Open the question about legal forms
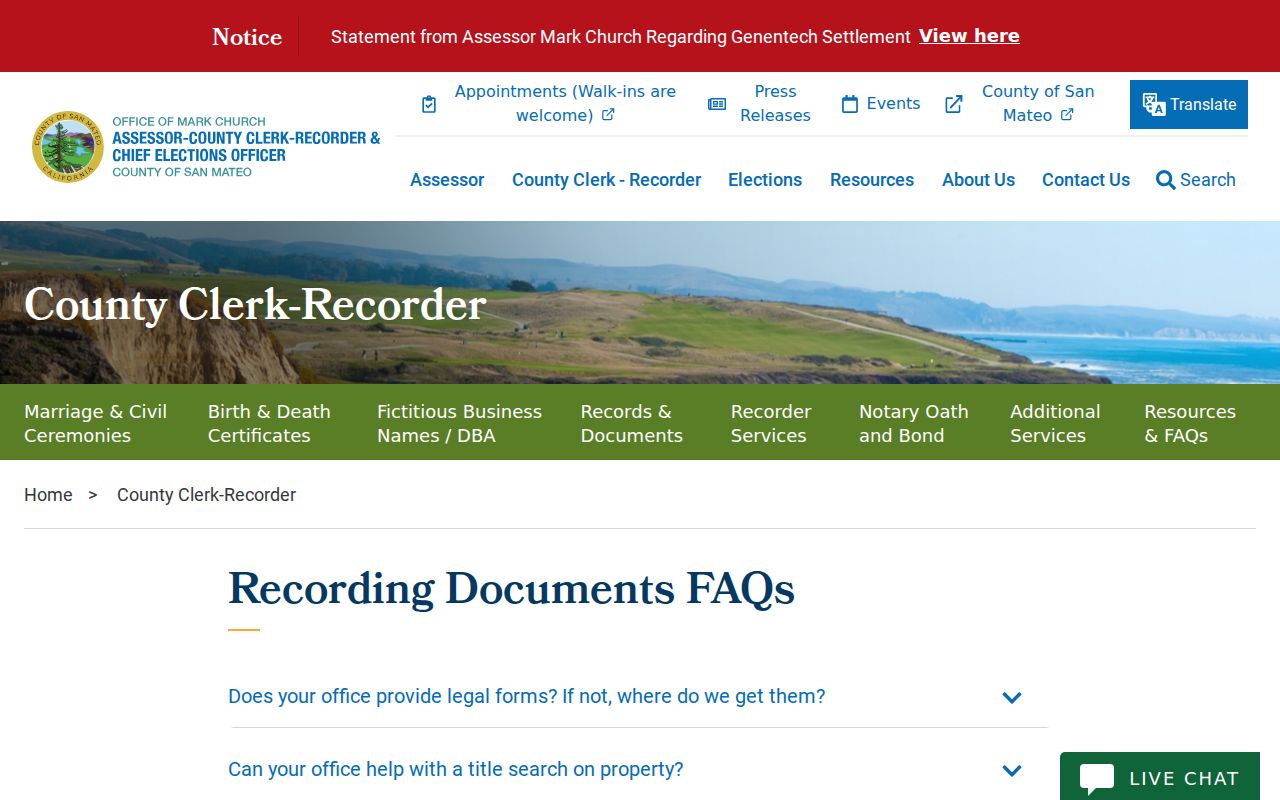Viewport: 1280px width, 800px height. click(527, 696)
